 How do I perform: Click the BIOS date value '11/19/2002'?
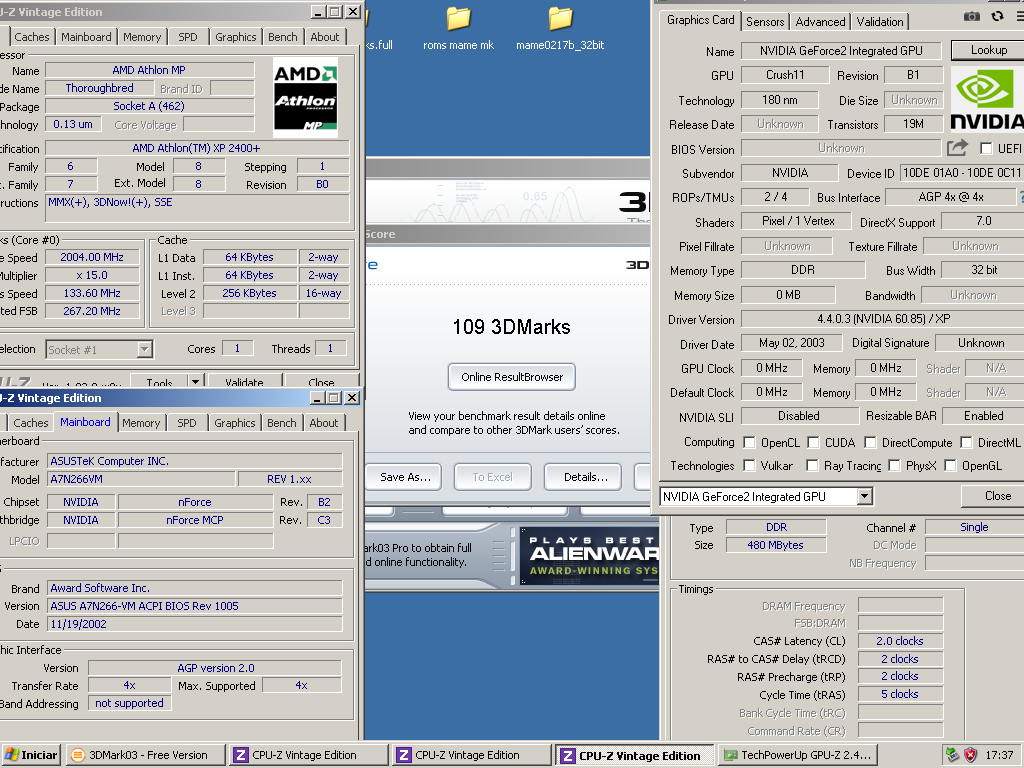coord(195,624)
